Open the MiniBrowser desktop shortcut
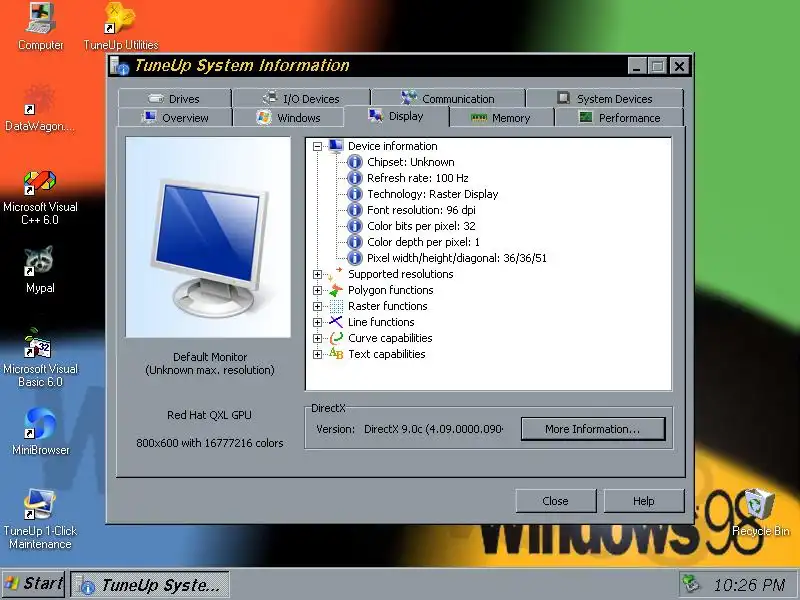 point(40,432)
